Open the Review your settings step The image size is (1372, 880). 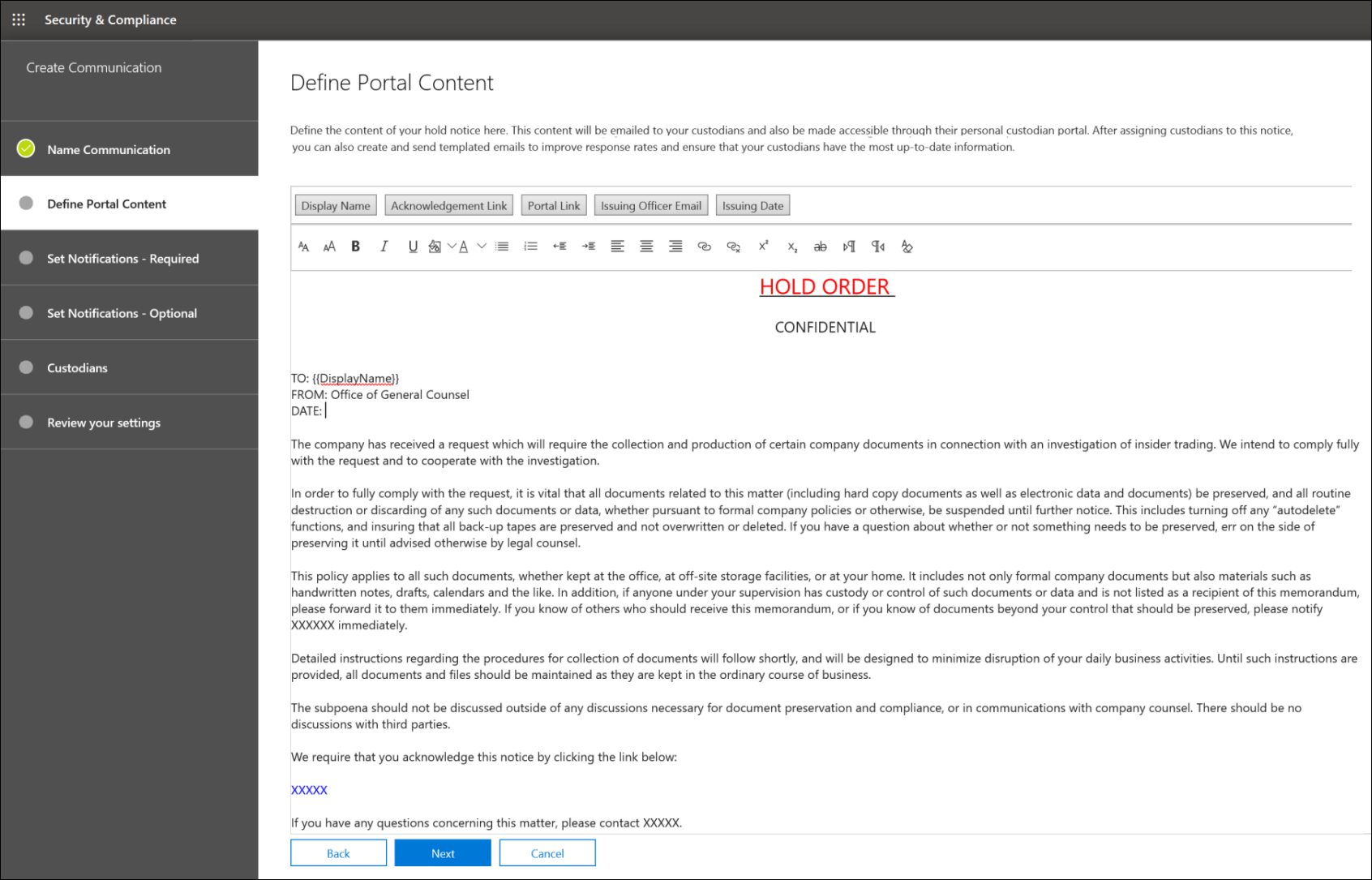pyautogui.click(x=104, y=422)
